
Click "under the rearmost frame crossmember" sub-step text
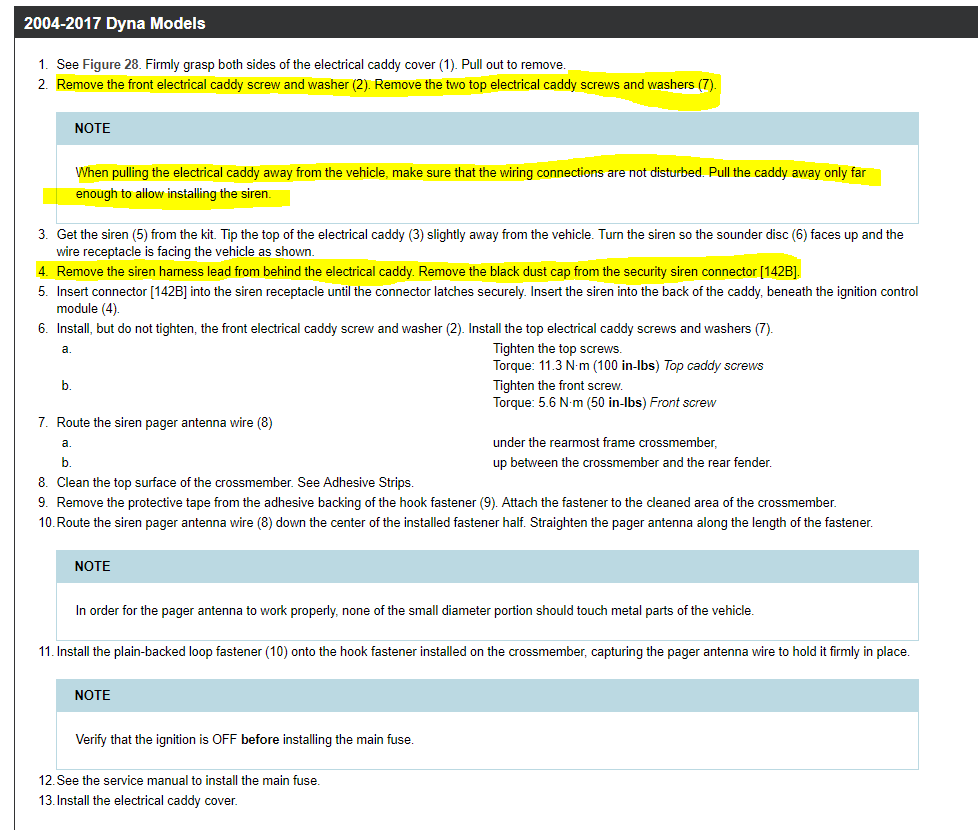click(604, 443)
